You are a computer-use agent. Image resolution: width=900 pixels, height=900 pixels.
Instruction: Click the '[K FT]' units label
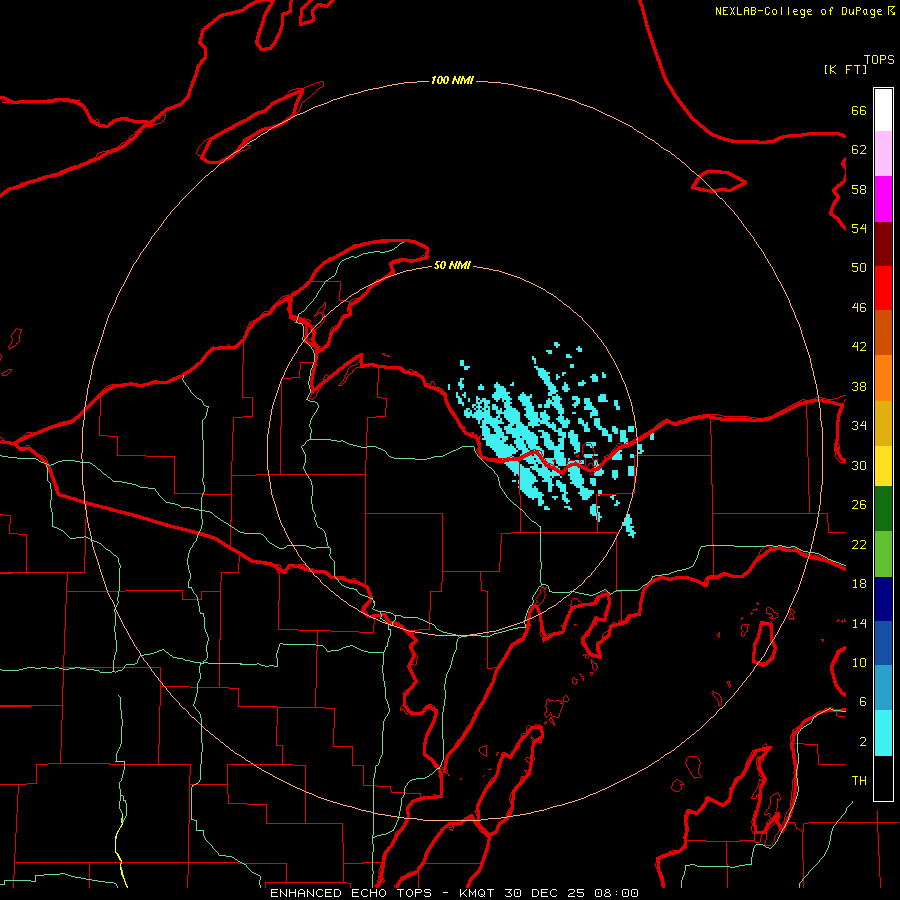point(845,69)
